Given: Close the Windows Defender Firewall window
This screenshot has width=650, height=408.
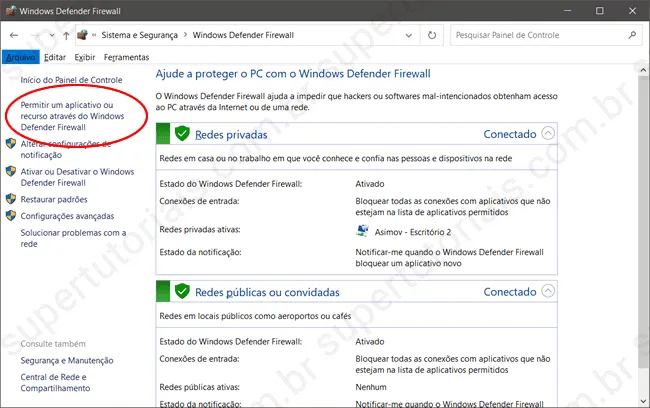Looking at the screenshot, I should pos(632,10).
